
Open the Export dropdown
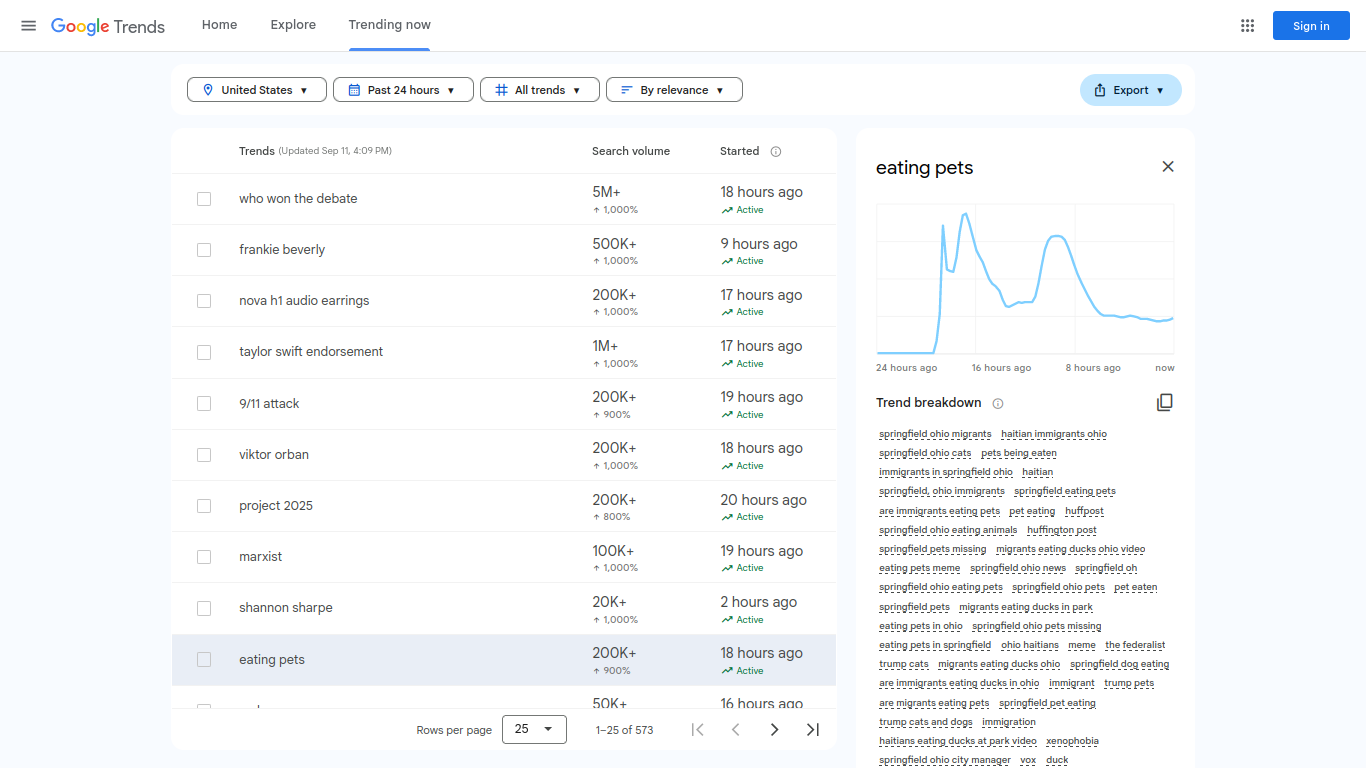point(1131,90)
